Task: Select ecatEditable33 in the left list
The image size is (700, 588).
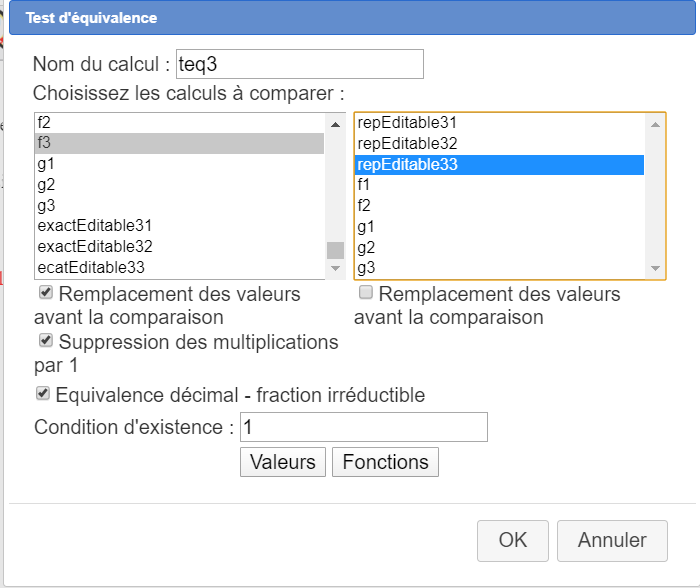Action: [x=91, y=267]
